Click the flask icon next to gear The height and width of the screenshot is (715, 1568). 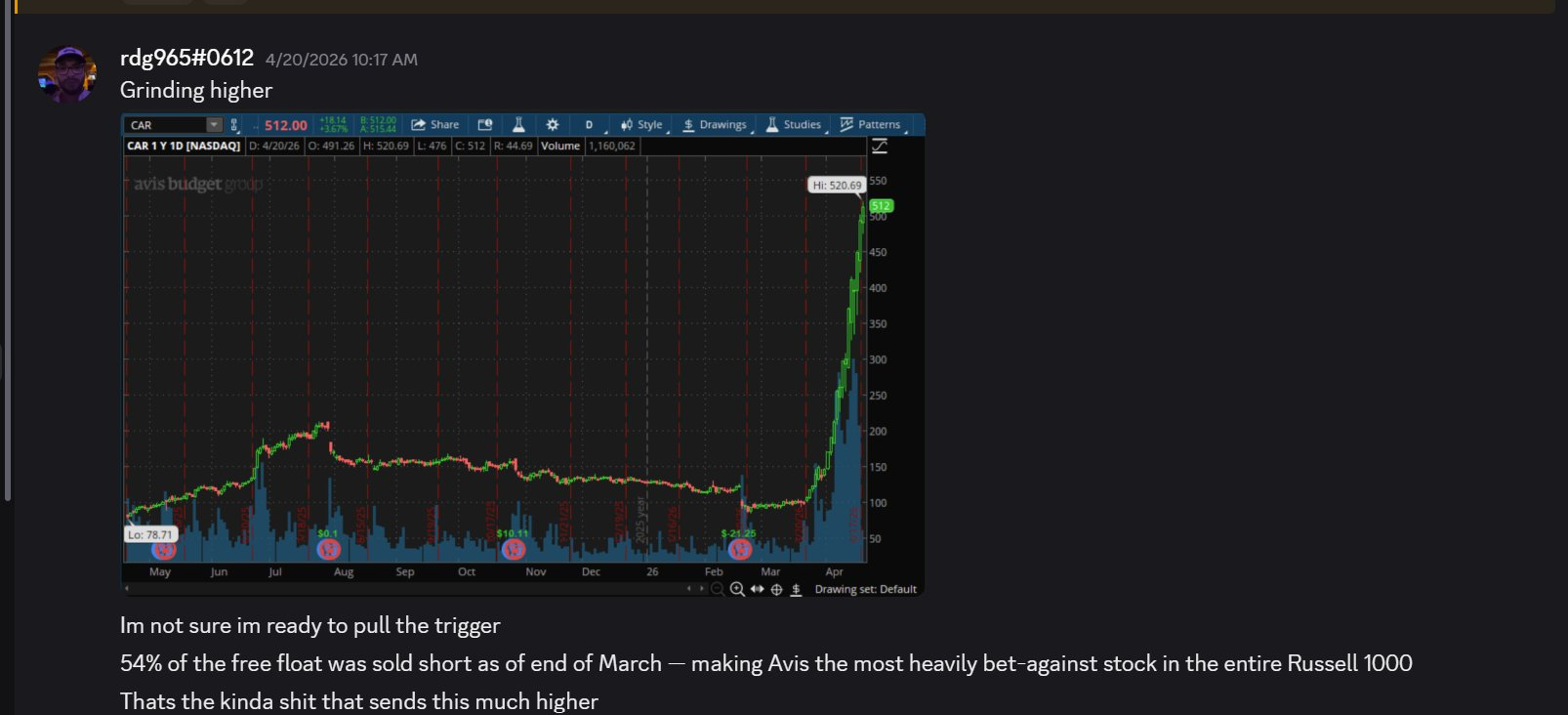[518, 125]
